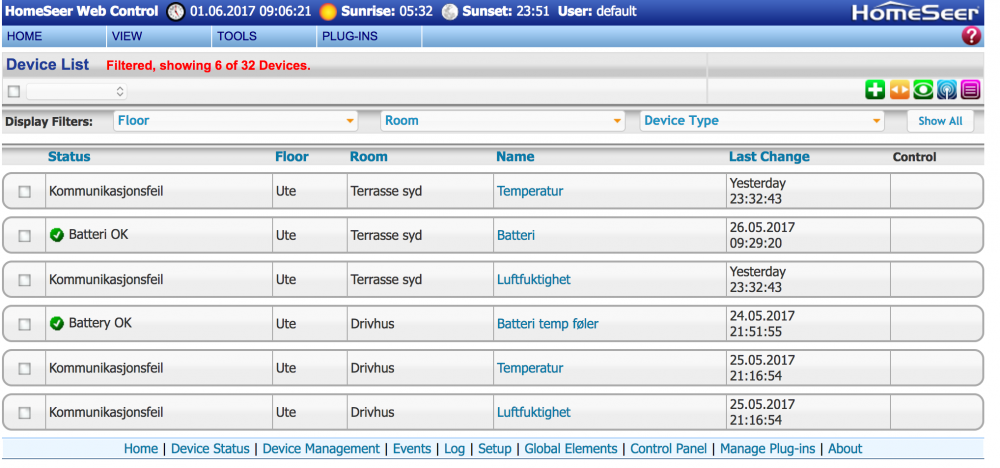The image size is (1000, 468).
Task: Open the bulk action selector beside the top checkbox
Action: (76, 91)
